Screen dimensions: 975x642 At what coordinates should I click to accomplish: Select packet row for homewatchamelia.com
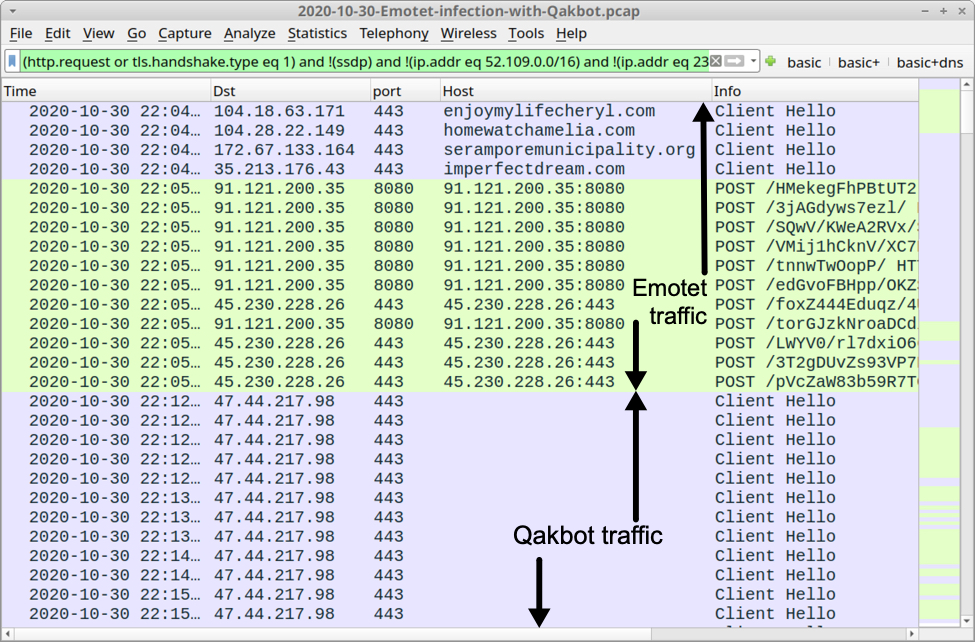click(460, 131)
